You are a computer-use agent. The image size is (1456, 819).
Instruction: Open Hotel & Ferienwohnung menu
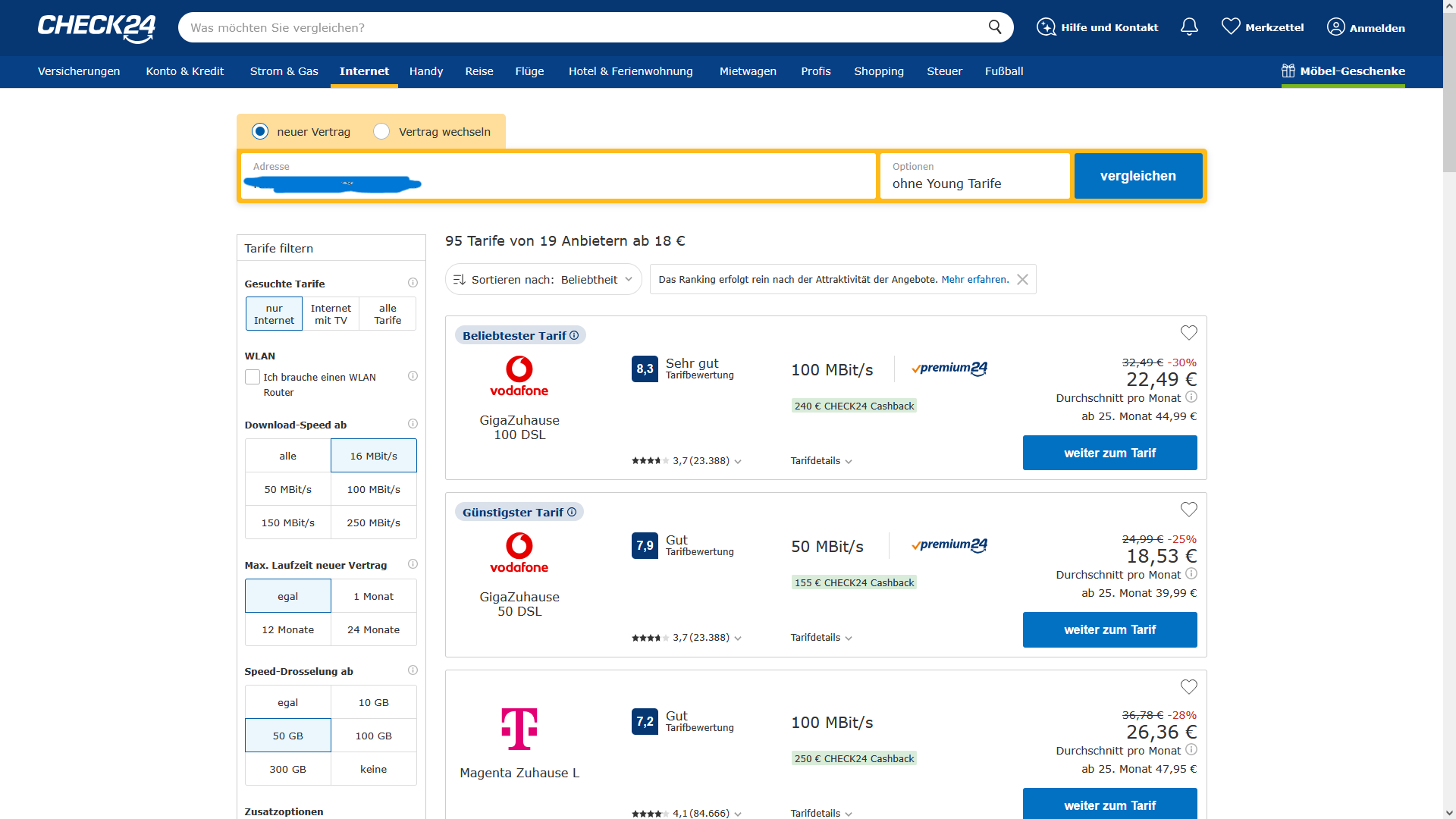pyautogui.click(x=631, y=71)
